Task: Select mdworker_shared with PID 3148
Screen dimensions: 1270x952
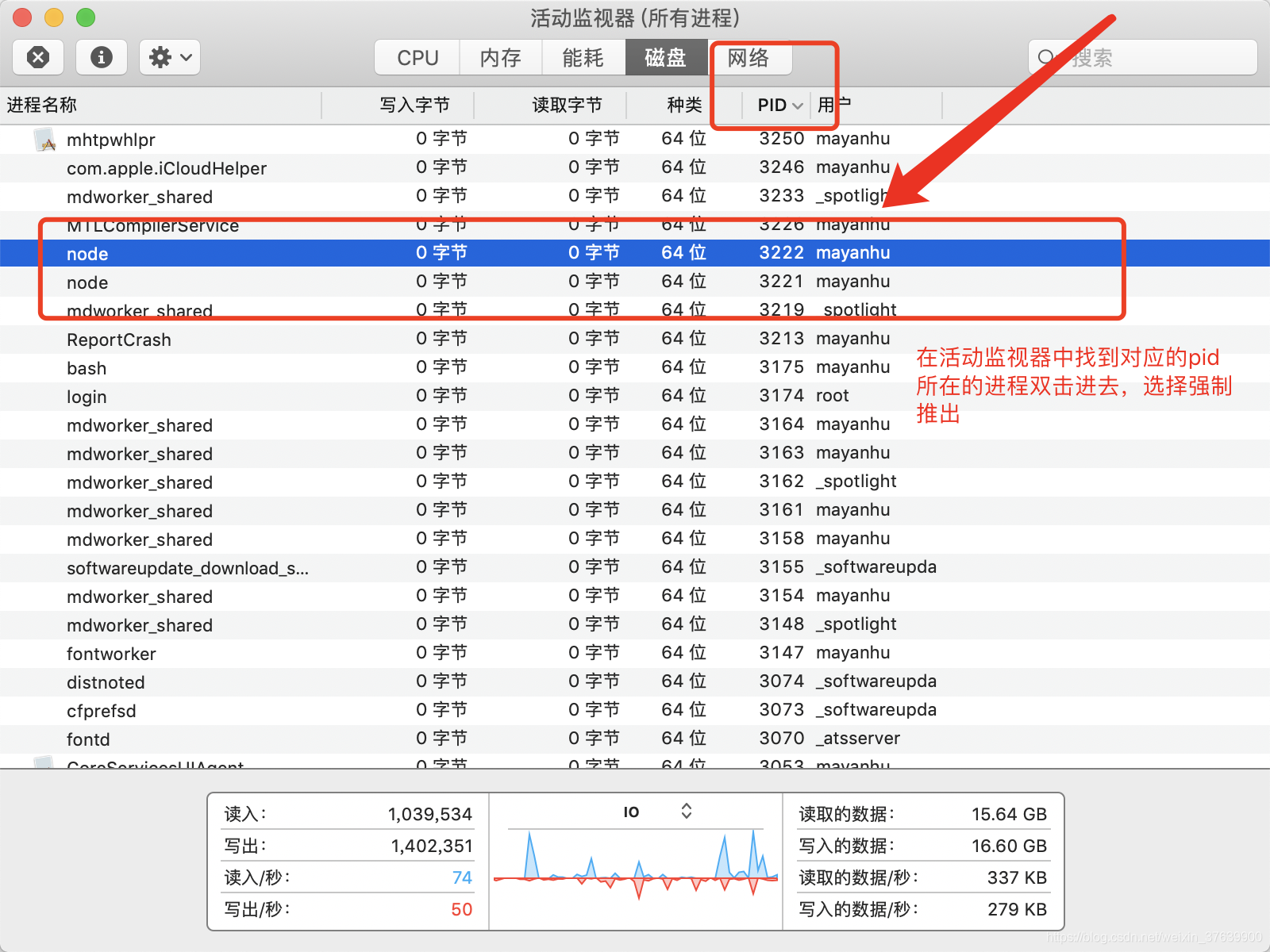Action: pos(635,624)
